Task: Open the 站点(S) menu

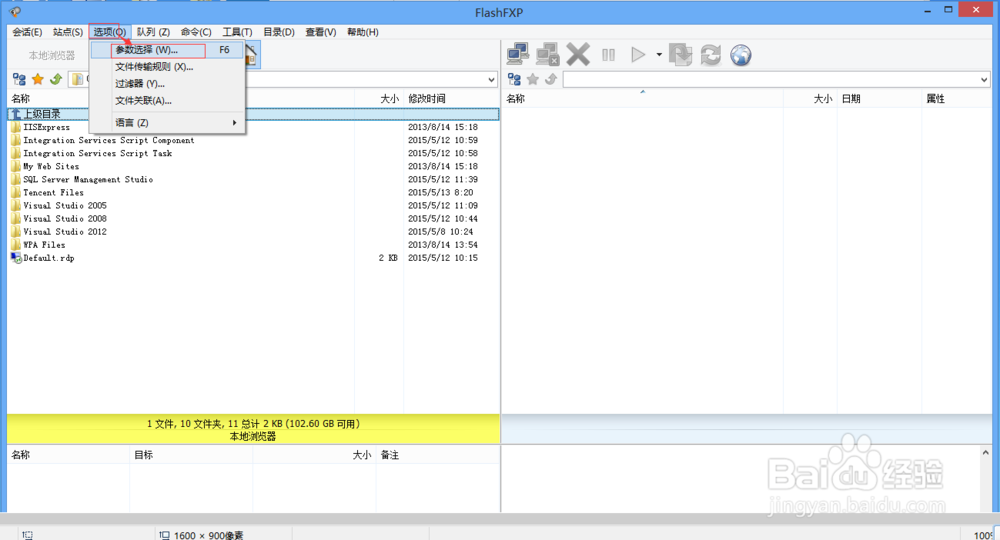Action: [x=68, y=32]
